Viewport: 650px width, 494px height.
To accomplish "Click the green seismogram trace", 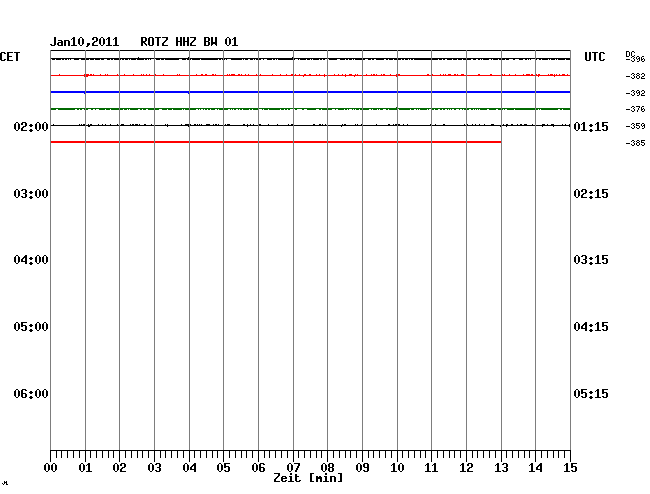I will pyautogui.click(x=310, y=109).
